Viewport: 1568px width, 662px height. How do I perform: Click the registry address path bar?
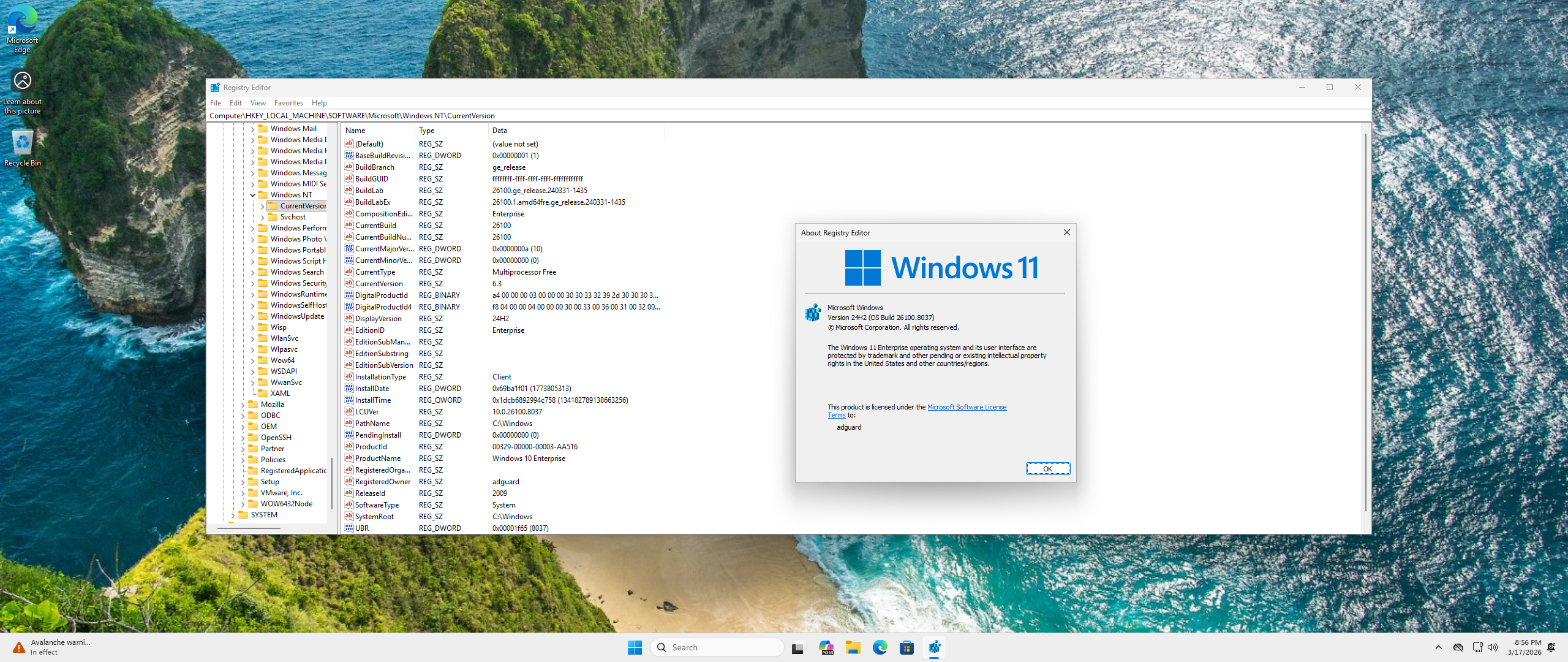pos(735,115)
